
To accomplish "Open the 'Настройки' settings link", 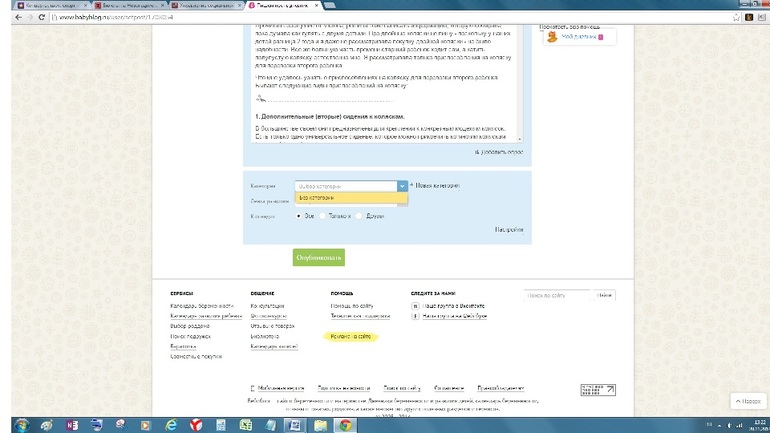I will (x=509, y=230).
